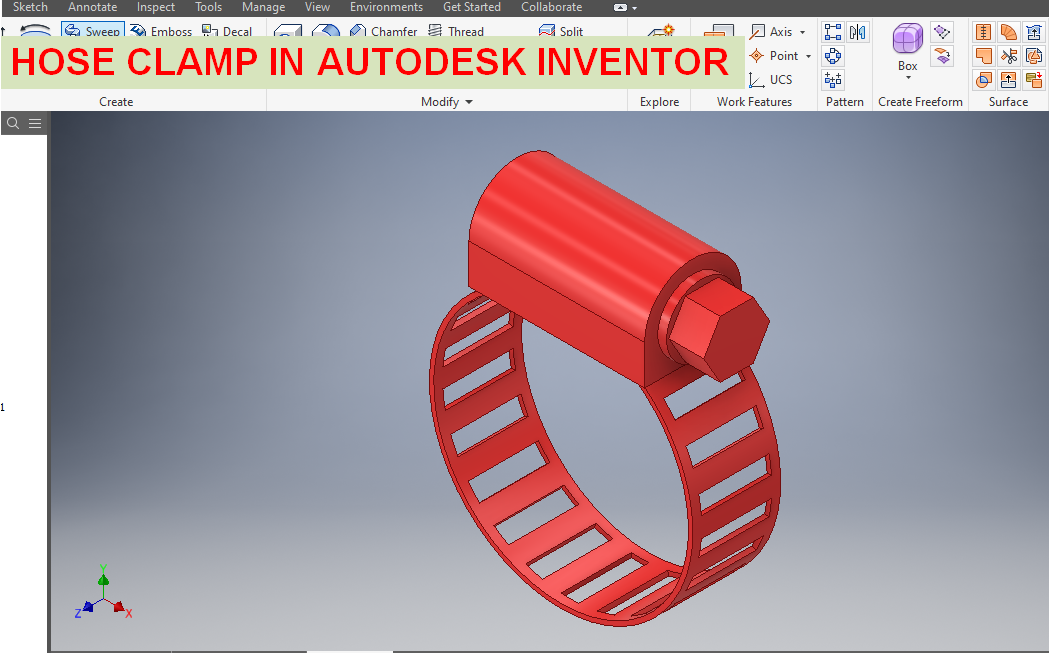Expand the Point dropdown arrow
This screenshot has width=1049, height=653.
808,56
